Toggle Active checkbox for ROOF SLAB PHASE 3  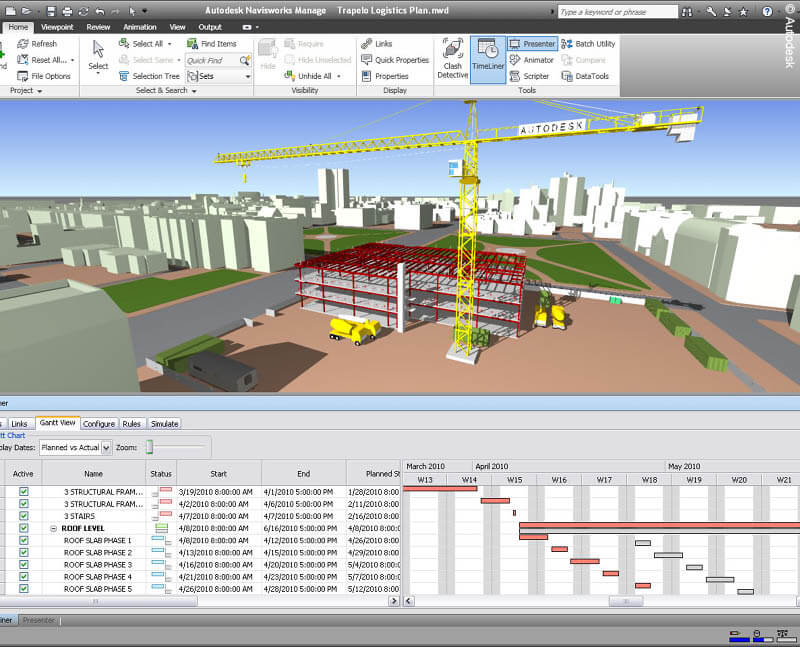(x=23, y=564)
